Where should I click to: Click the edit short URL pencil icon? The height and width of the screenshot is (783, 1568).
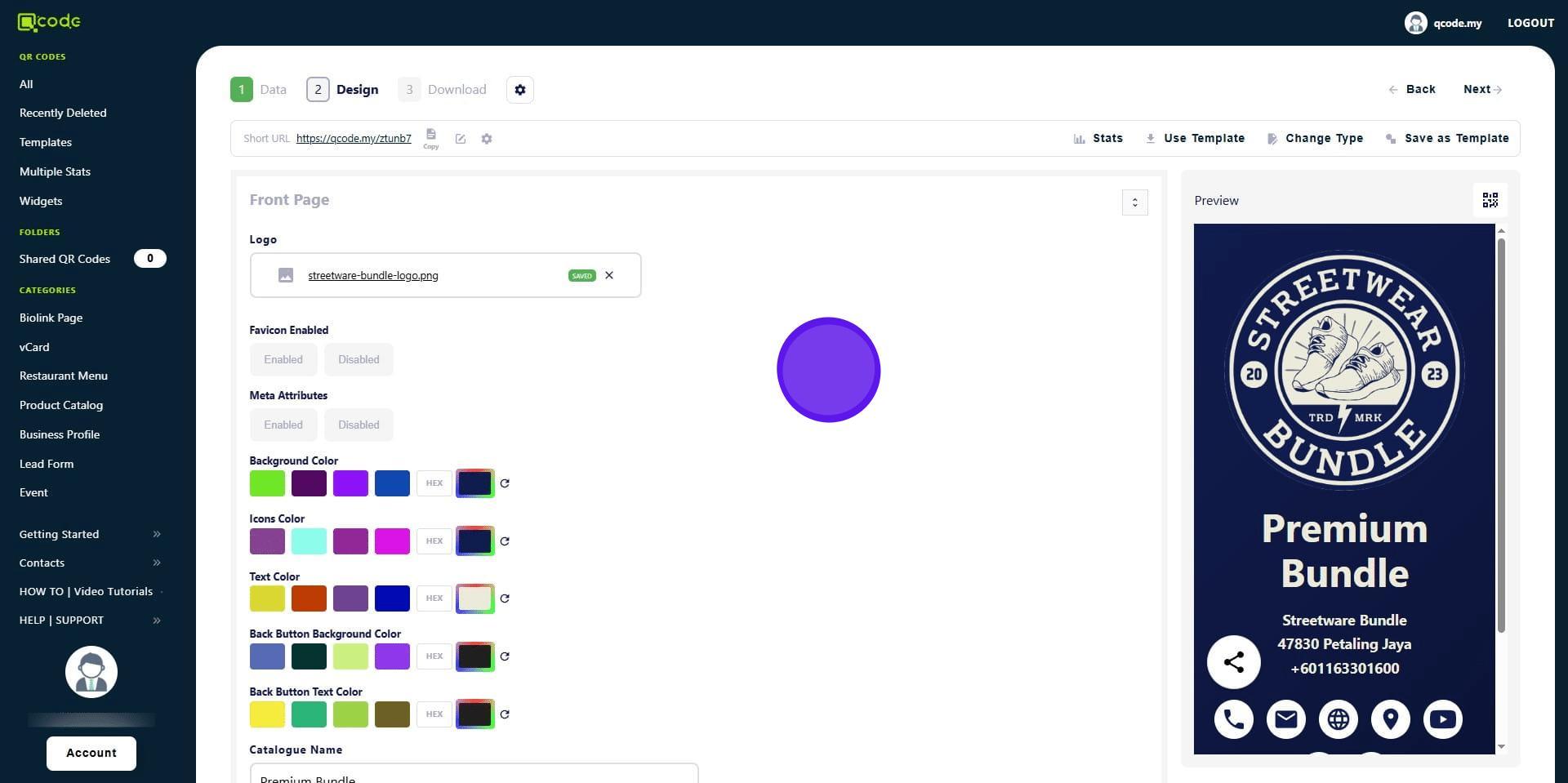coord(461,139)
